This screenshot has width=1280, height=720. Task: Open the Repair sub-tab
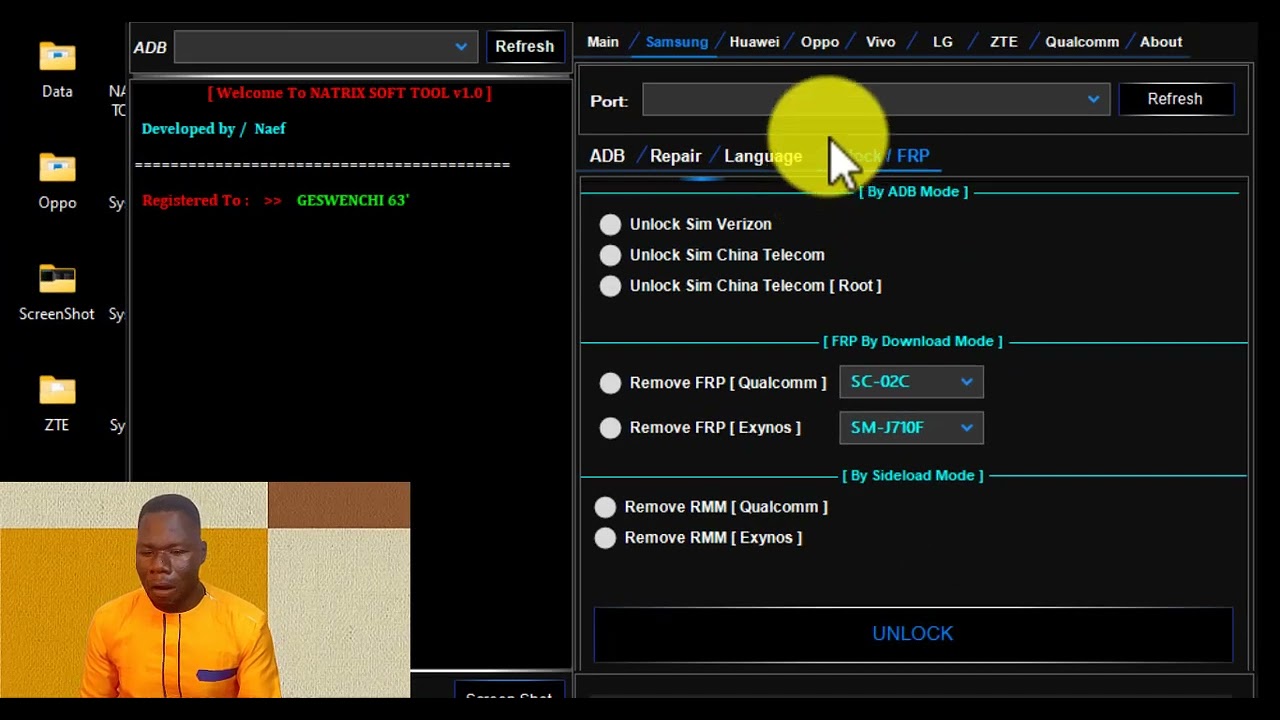(x=676, y=156)
